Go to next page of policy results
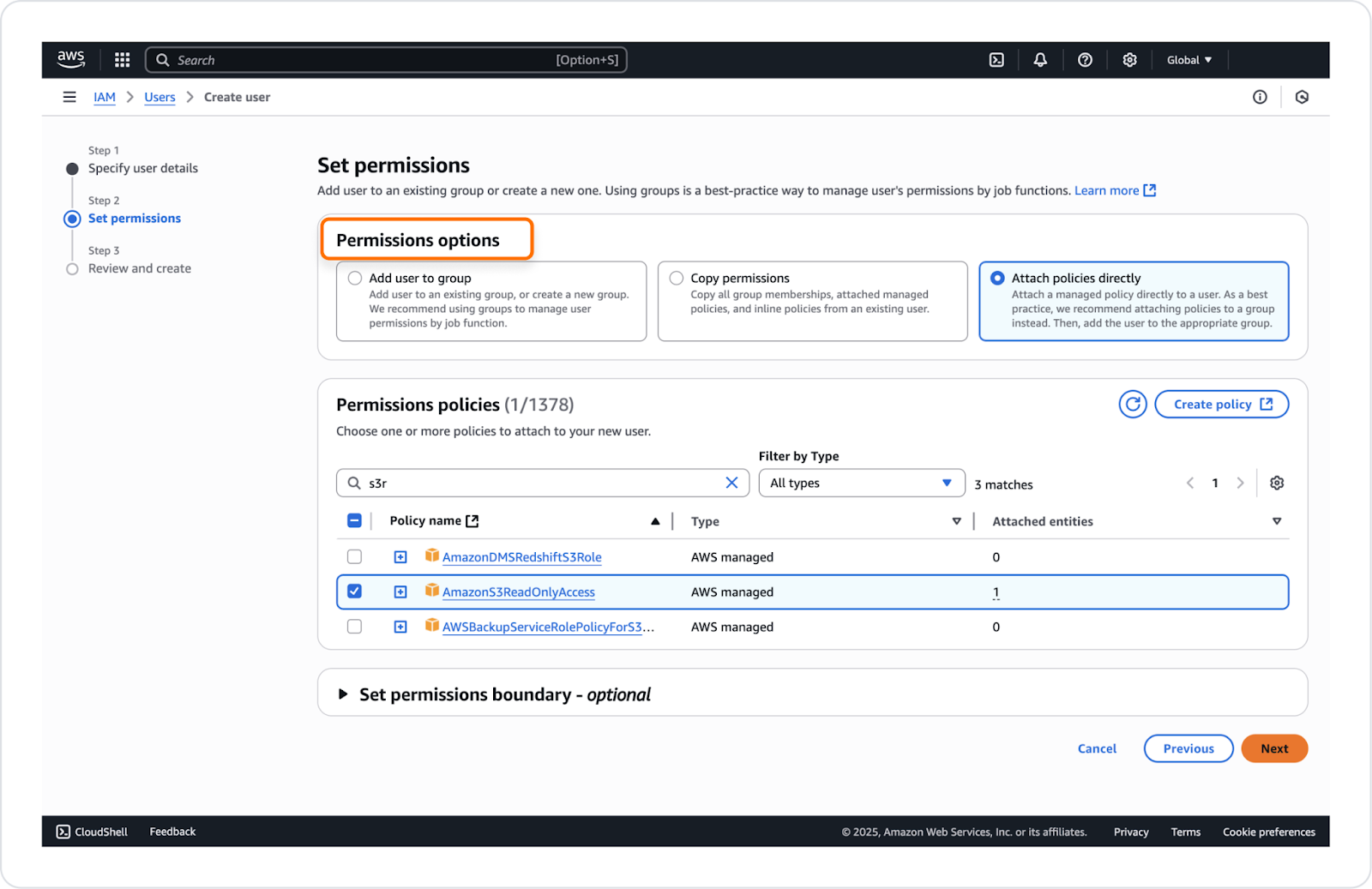Screen dimensions: 1372x889 tap(1240, 483)
